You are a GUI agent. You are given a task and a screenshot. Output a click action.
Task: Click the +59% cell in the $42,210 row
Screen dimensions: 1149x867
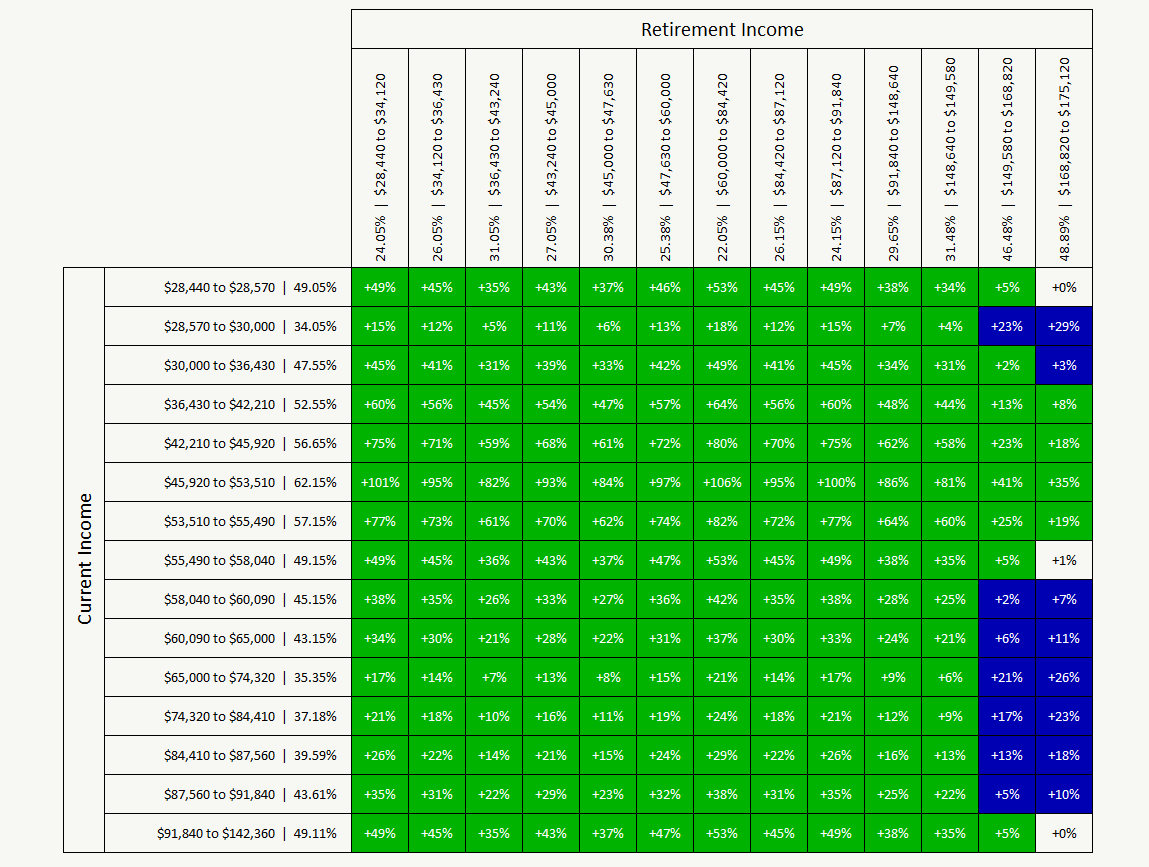495,443
